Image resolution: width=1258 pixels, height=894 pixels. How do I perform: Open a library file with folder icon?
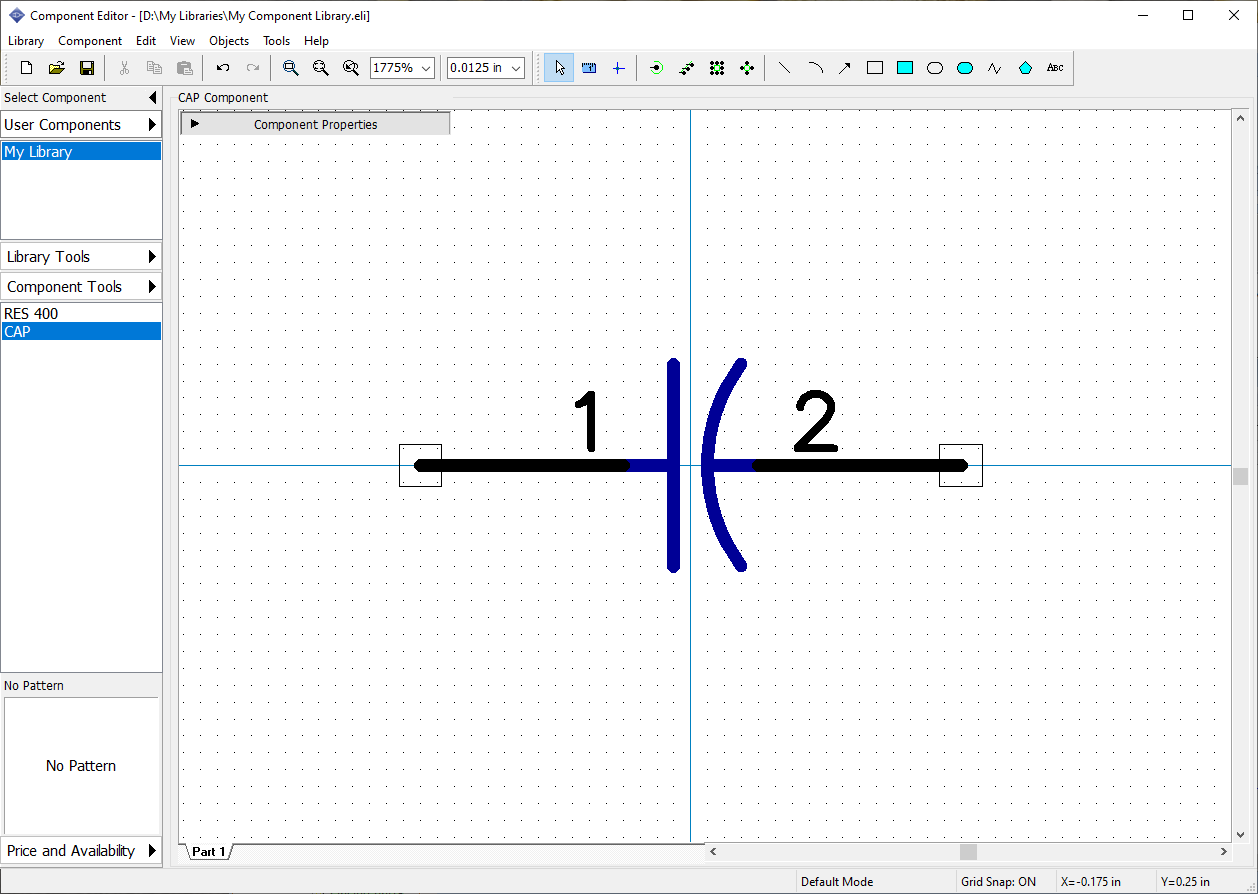[x=57, y=68]
